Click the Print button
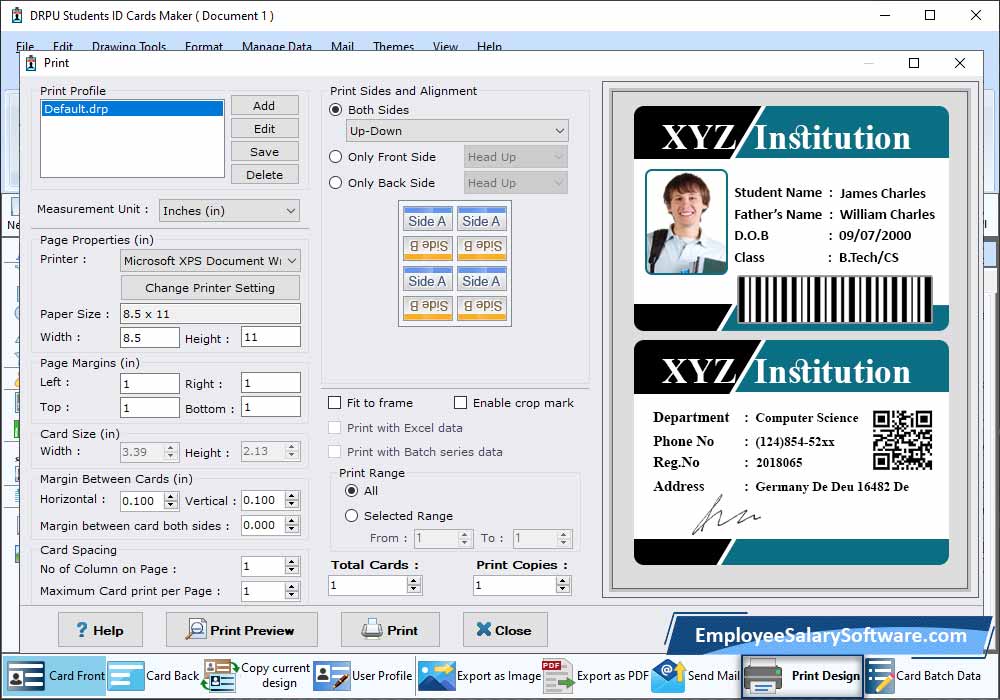The image size is (1000, 700). (390, 630)
